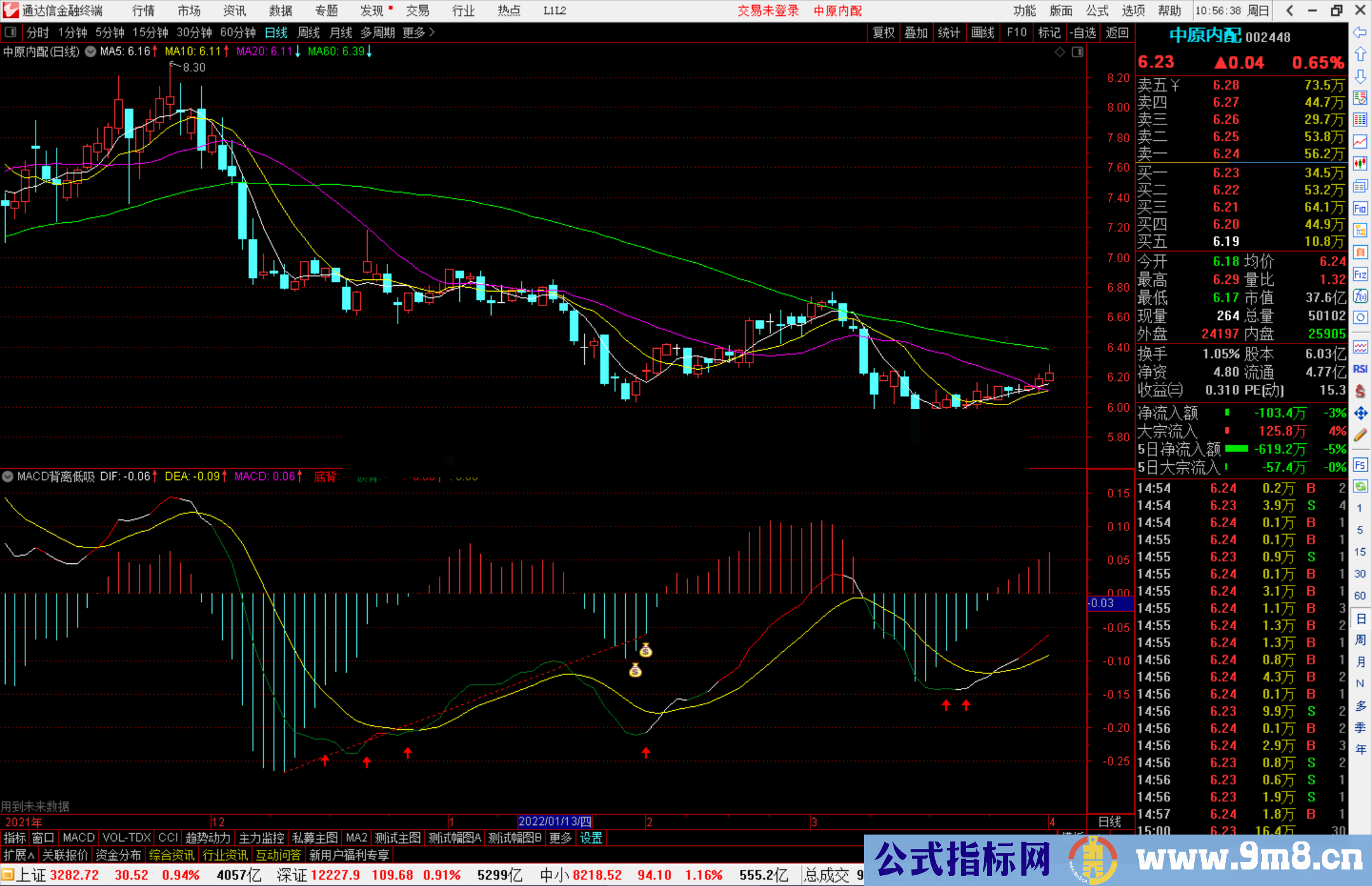Viewport: 1372px width, 886px height.
Task: Toggle the panel layout square at top-left
Action: click(11, 32)
